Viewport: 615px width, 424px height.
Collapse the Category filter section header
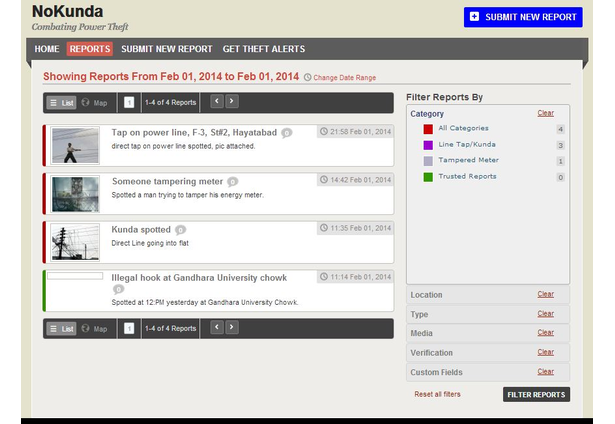coord(427,114)
